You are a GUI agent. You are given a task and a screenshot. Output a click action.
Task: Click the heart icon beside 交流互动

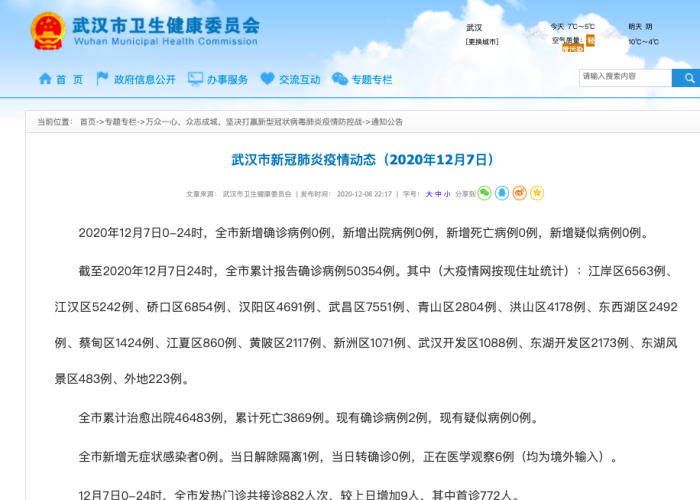pos(267,79)
